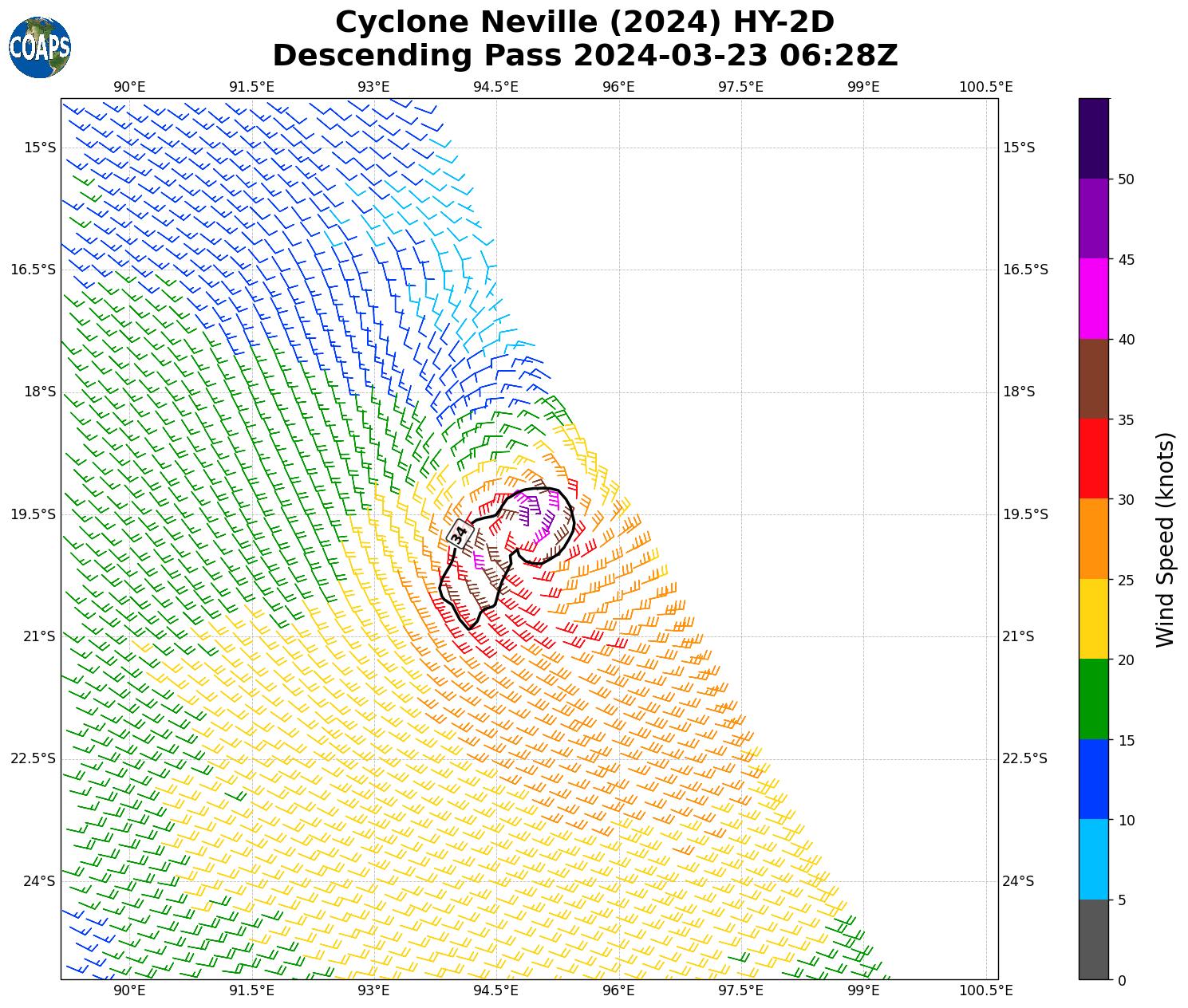
Task: Click the 50 tick label on the colorbar
Action: point(1126,179)
